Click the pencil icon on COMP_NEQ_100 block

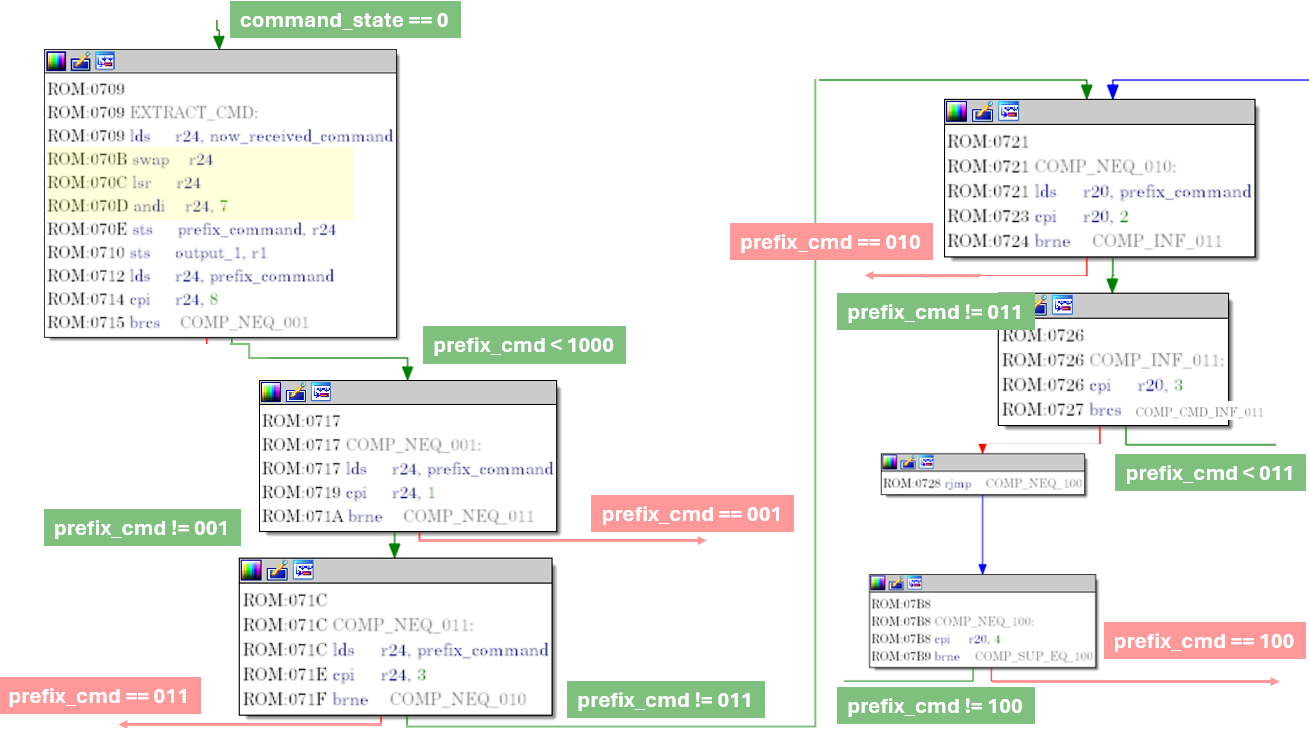(x=896, y=583)
